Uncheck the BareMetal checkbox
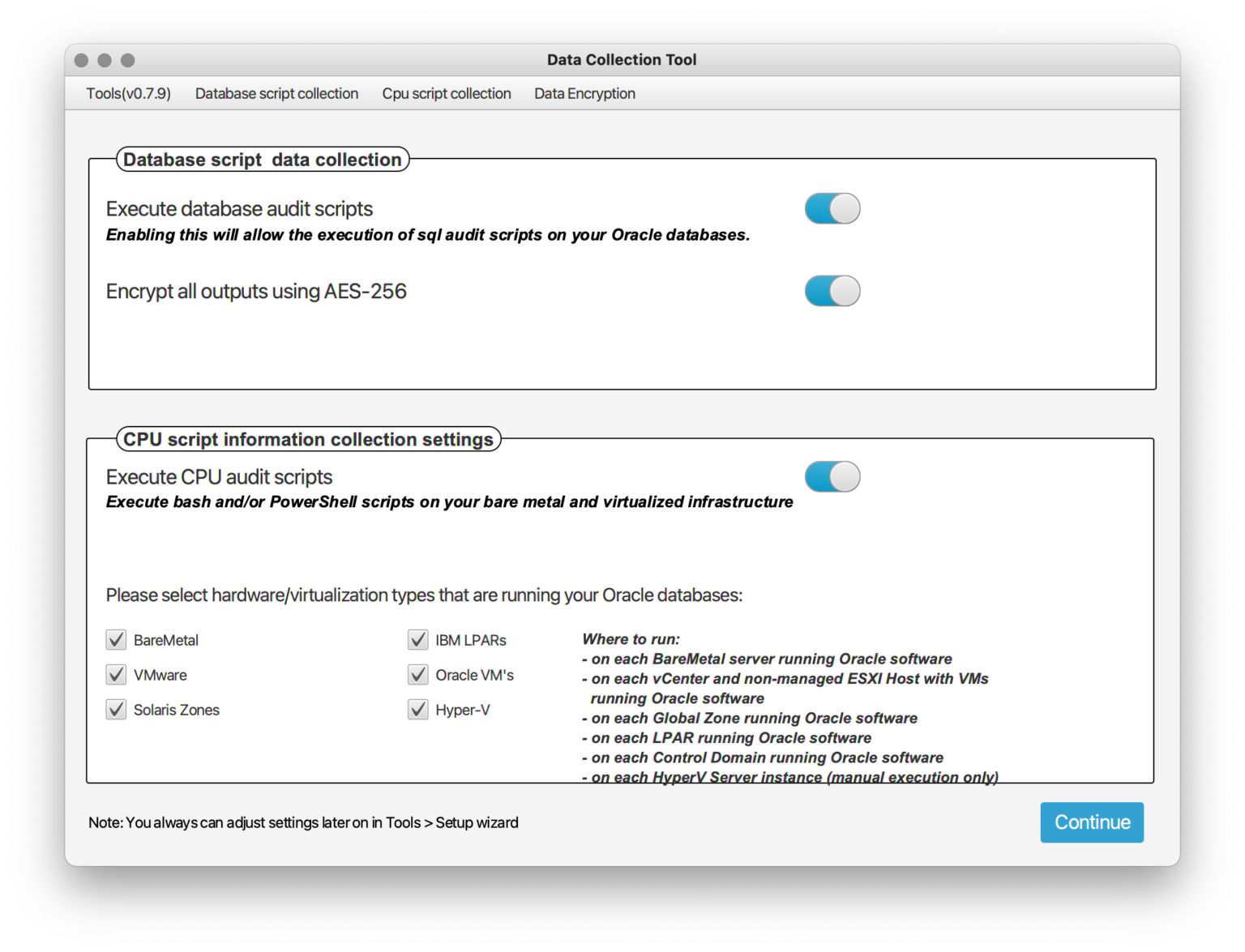The image size is (1245, 952). coord(116,639)
